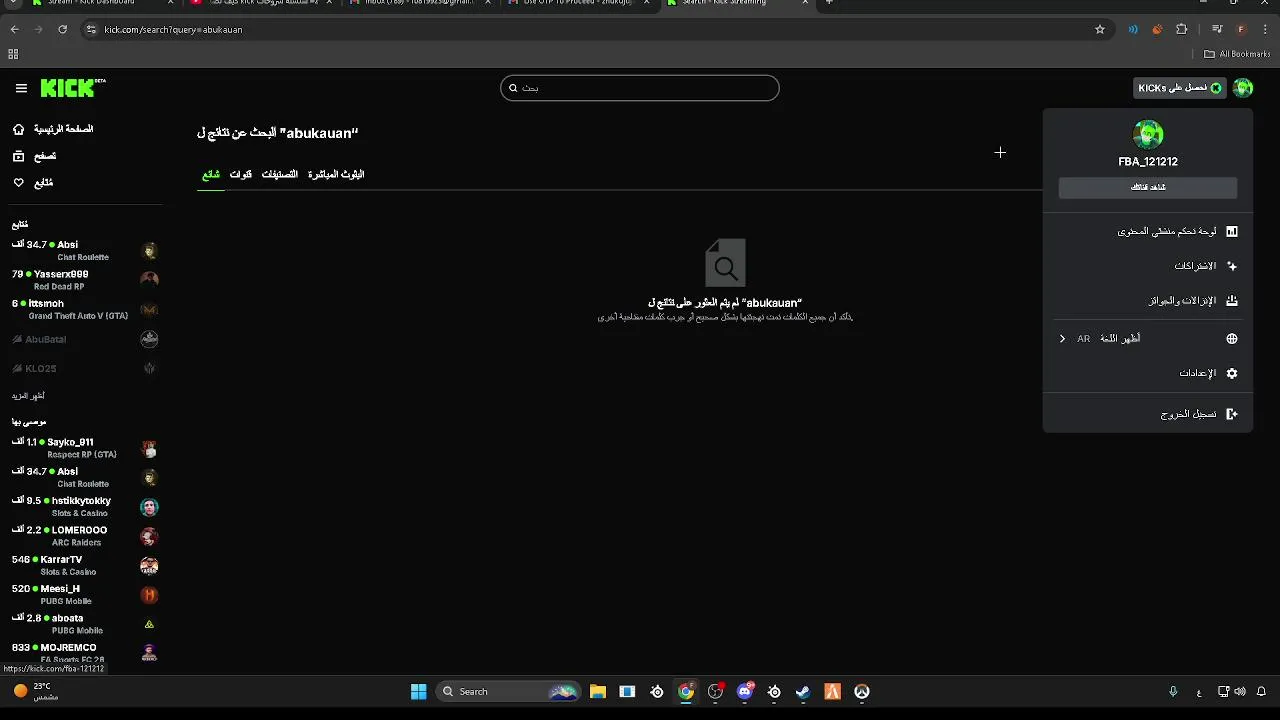1280x720 pixels.
Task: Click the Kick search input field
Action: click(640, 88)
